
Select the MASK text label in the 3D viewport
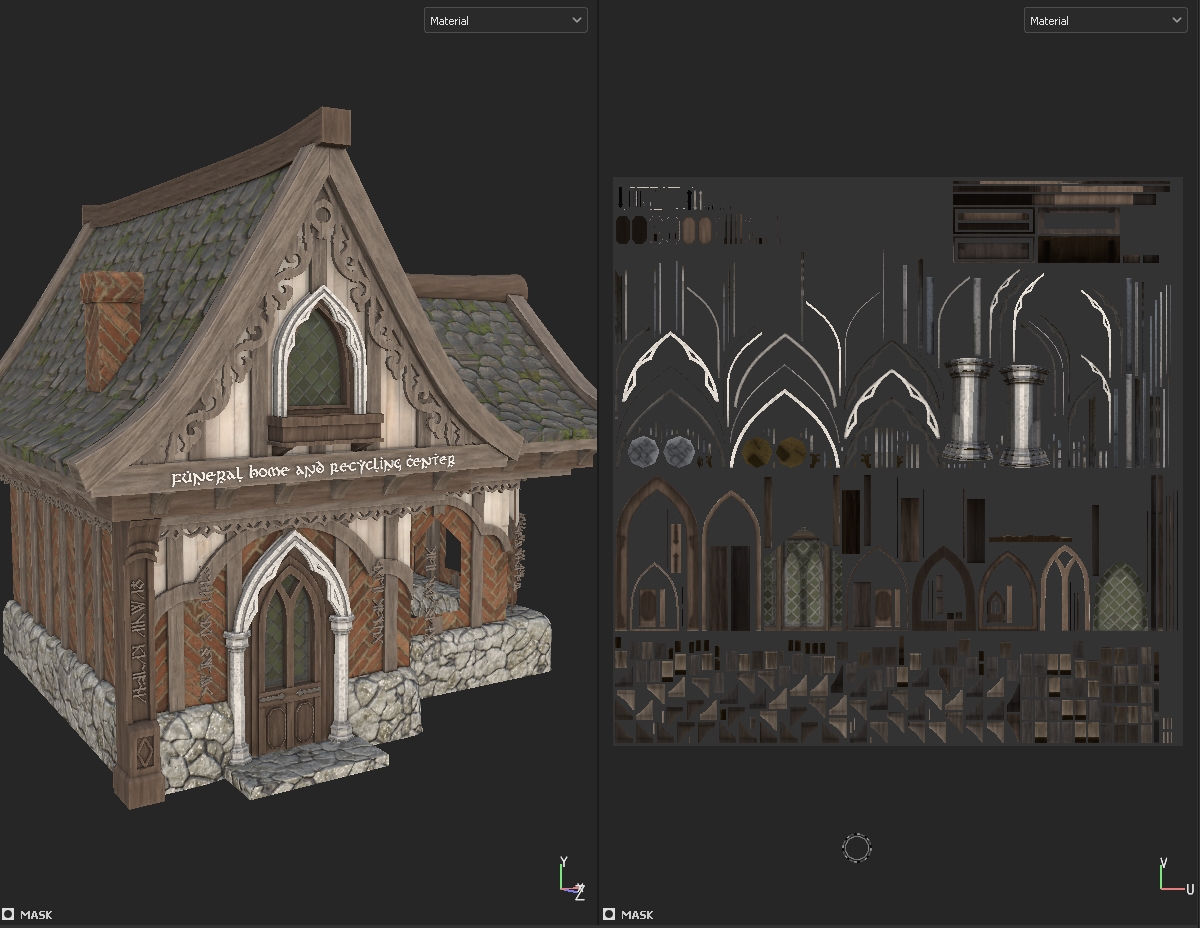tap(36, 914)
